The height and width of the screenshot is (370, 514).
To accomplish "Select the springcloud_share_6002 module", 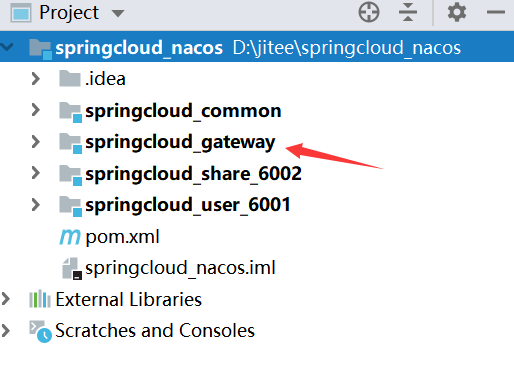I will tap(193, 174).
